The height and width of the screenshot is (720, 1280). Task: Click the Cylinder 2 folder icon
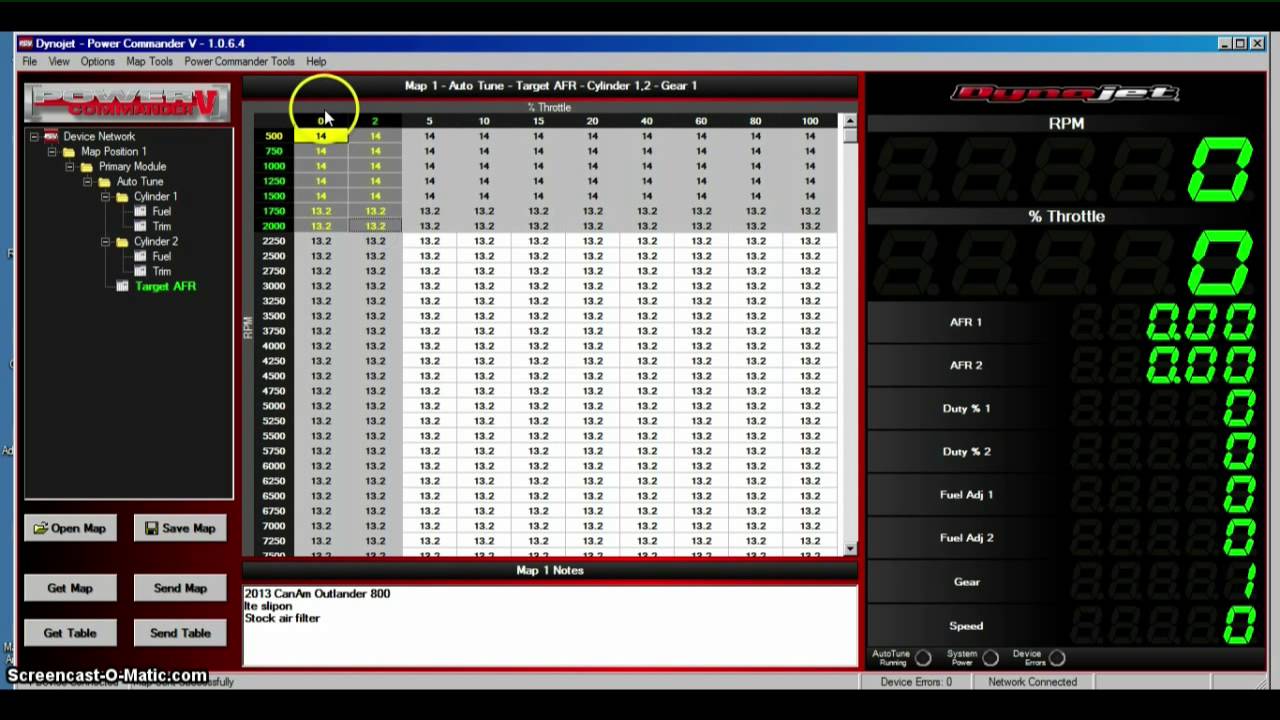(122, 242)
